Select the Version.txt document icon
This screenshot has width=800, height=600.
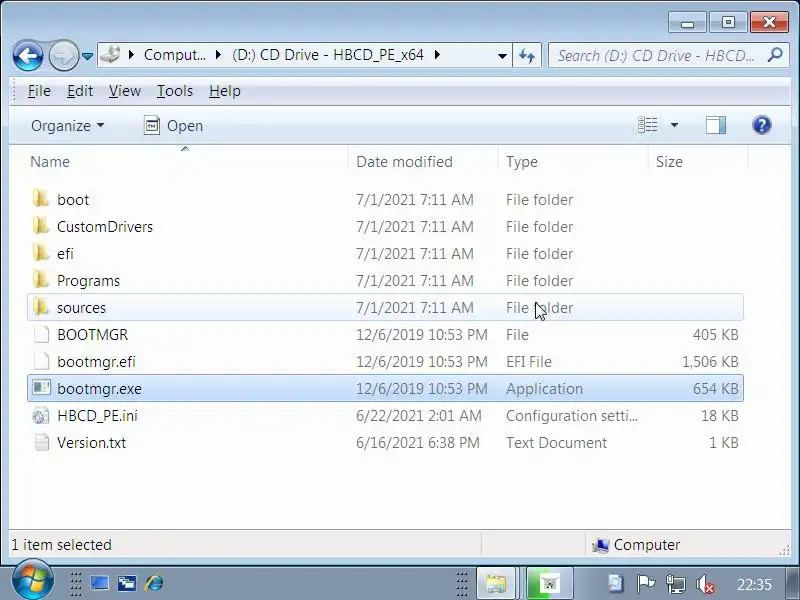pos(41,442)
